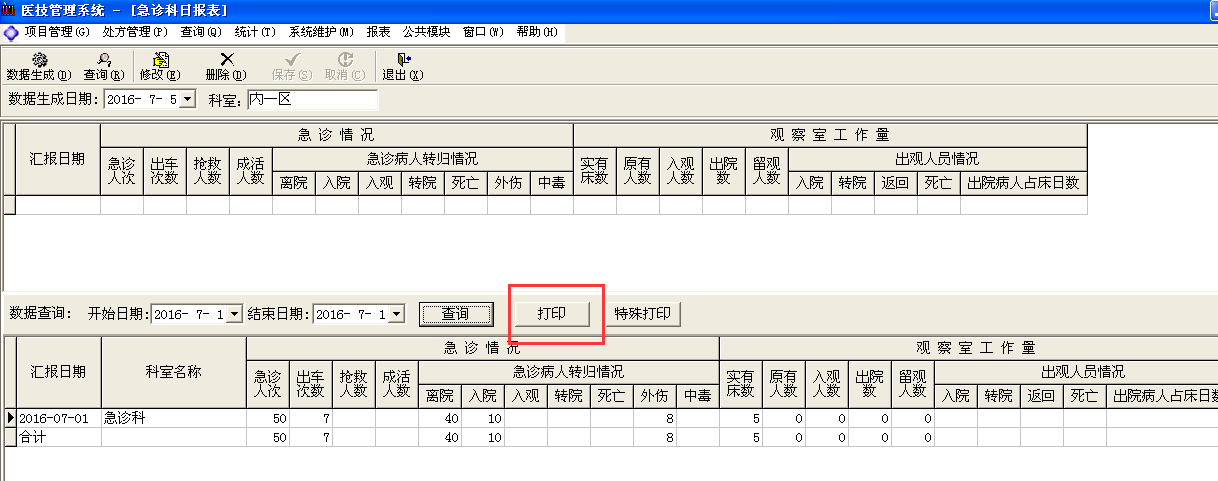Viewport: 1218px width, 481px height.
Task: Open the 查询(Q) menu
Action: [x=201, y=32]
